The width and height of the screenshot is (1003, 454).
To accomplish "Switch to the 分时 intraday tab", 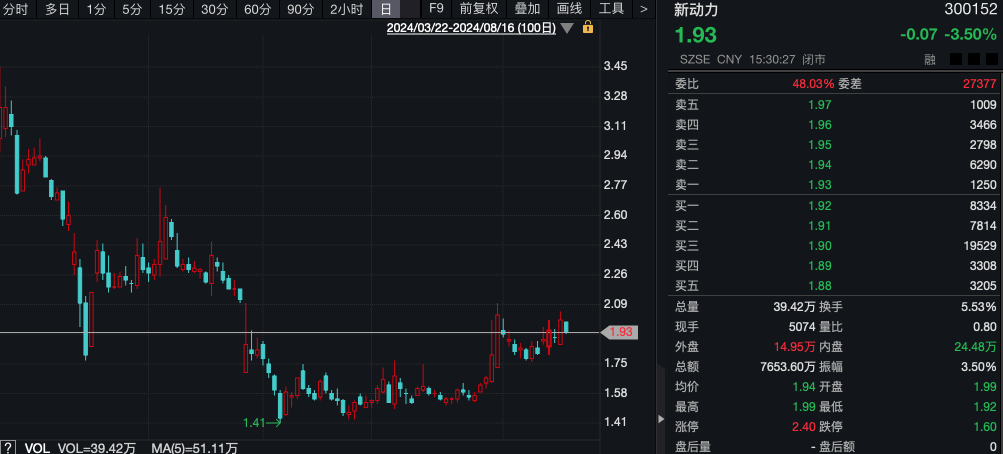I will 16,9.
